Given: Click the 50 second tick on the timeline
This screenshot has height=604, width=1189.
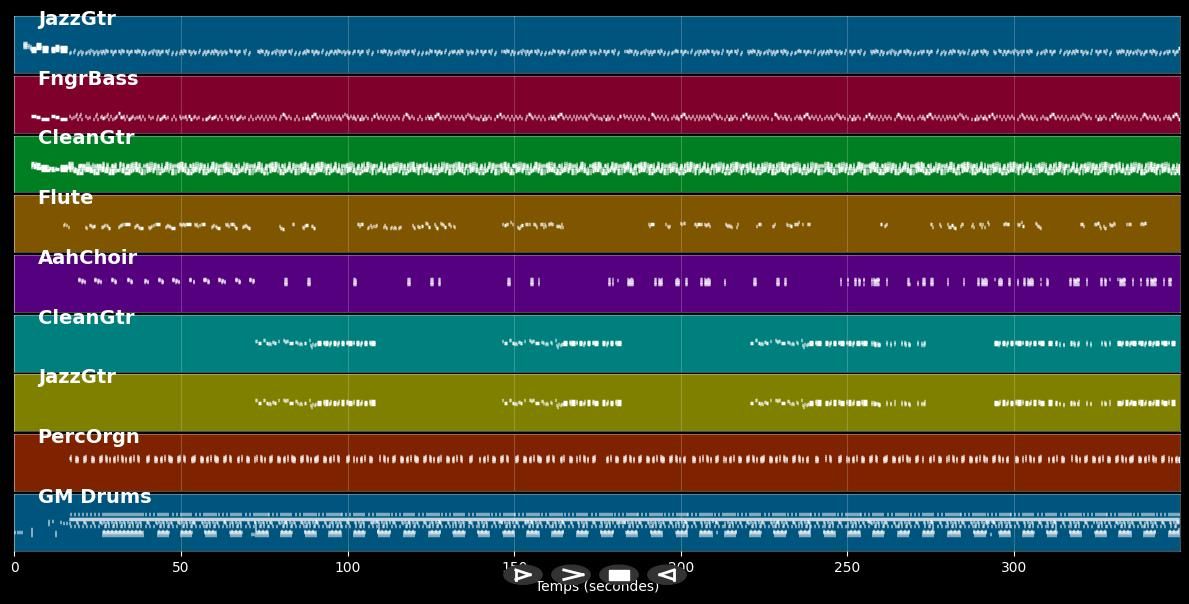Looking at the screenshot, I should pos(181,567).
